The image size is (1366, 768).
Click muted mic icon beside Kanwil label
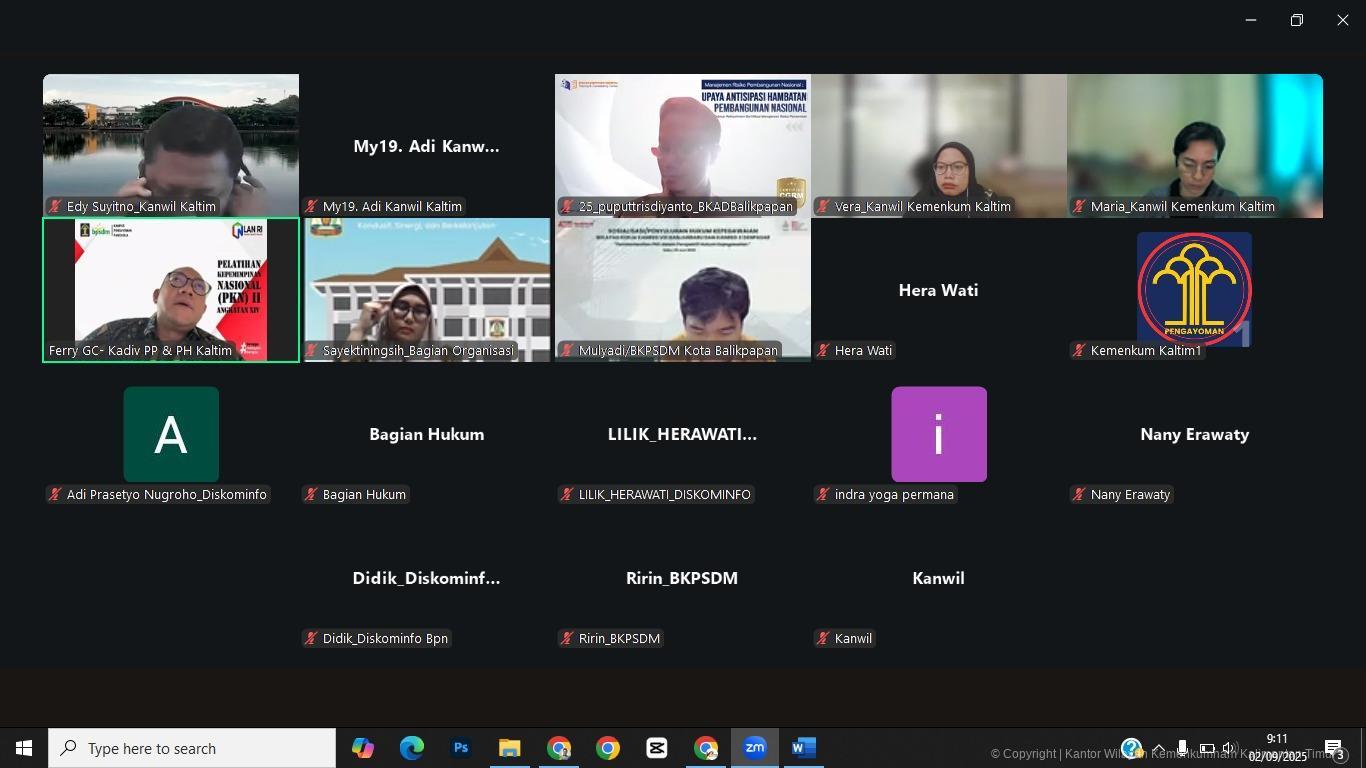(x=823, y=639)
